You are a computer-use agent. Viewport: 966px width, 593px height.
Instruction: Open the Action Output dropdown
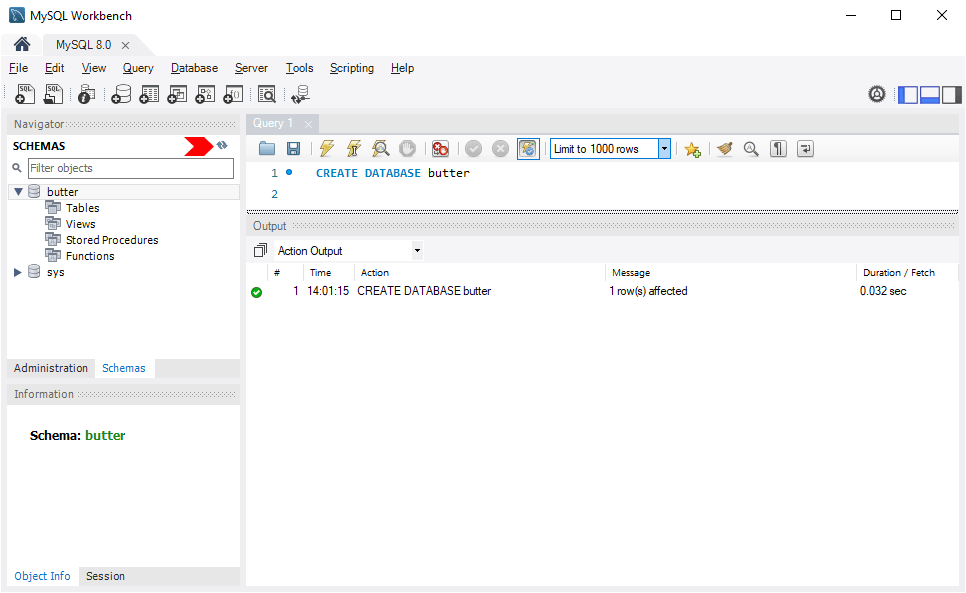tap(417, 251)
